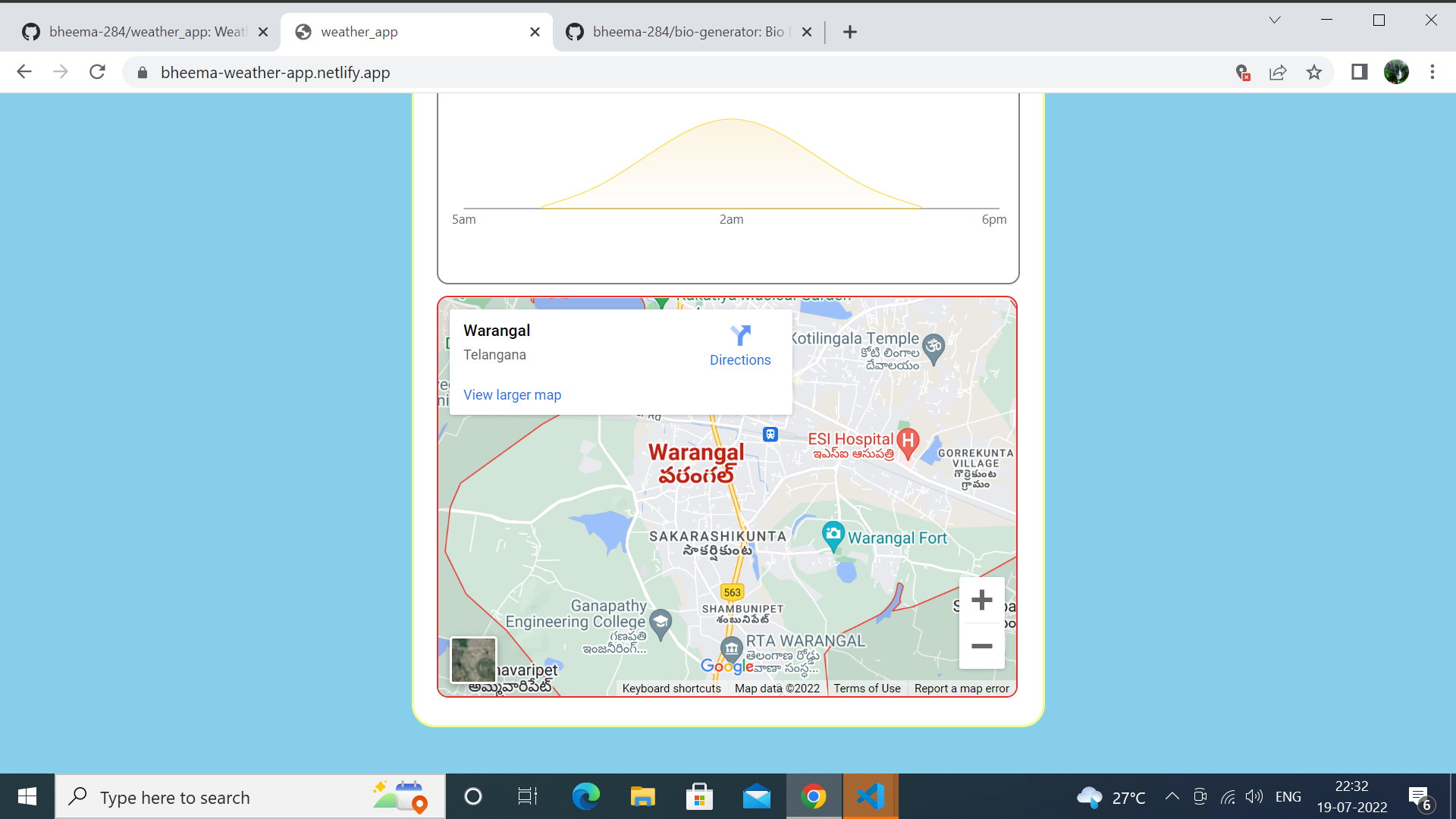Reload the weather app page

[x=97, y=72]
